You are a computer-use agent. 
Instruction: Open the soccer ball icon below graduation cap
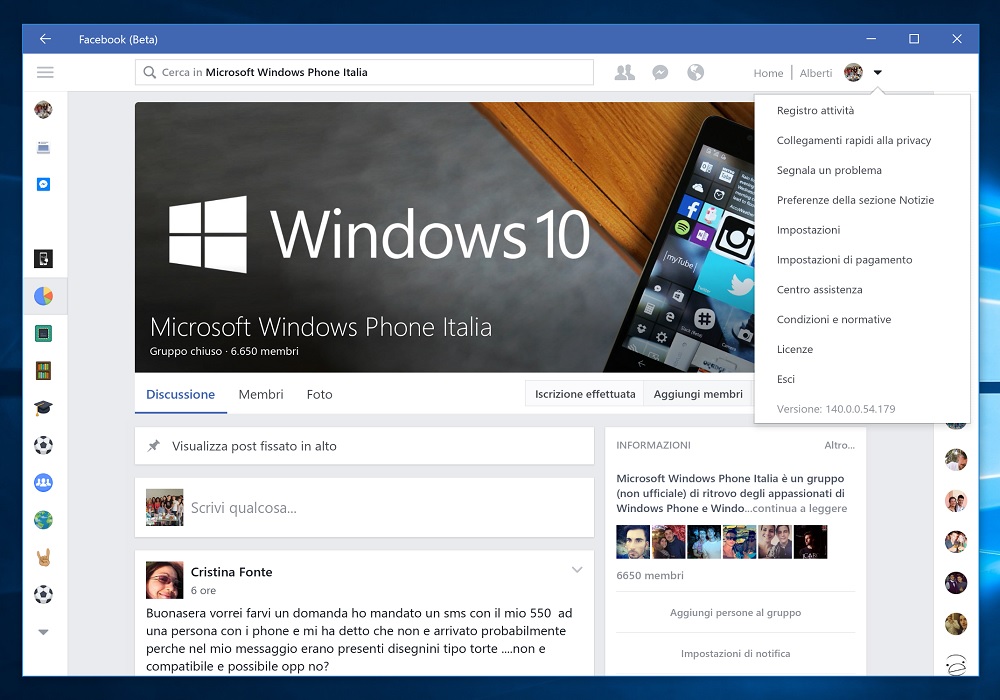[43, 445]
